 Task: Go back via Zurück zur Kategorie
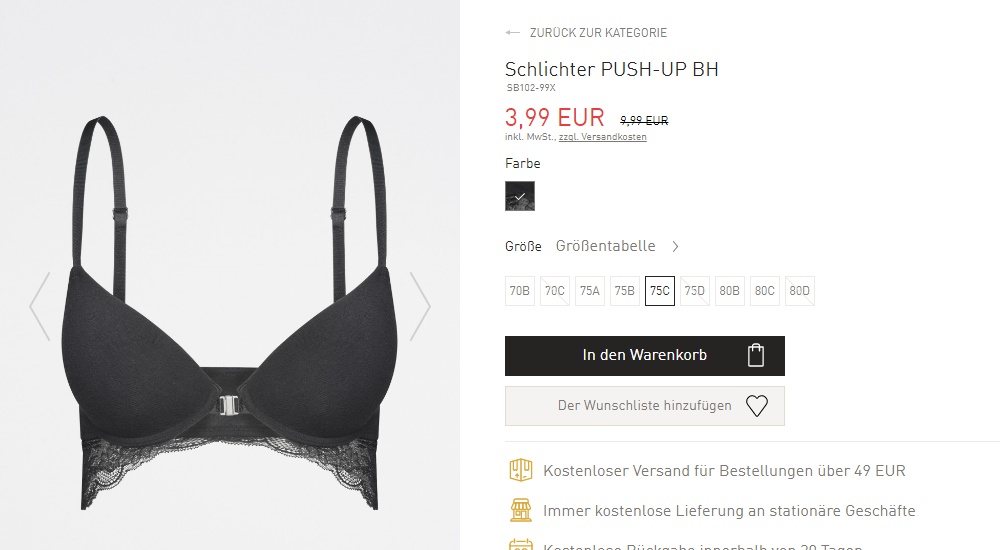click(598, 33)
